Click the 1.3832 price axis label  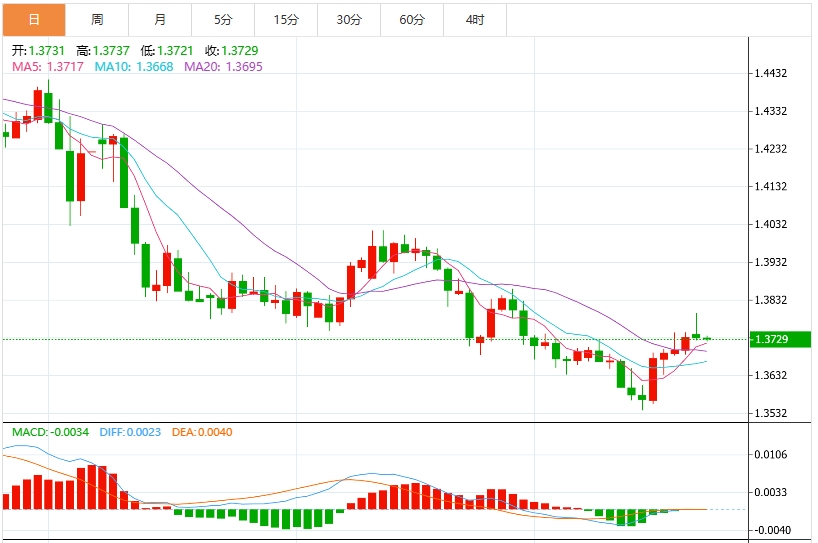pyautogui.click(x=771, y=300)
